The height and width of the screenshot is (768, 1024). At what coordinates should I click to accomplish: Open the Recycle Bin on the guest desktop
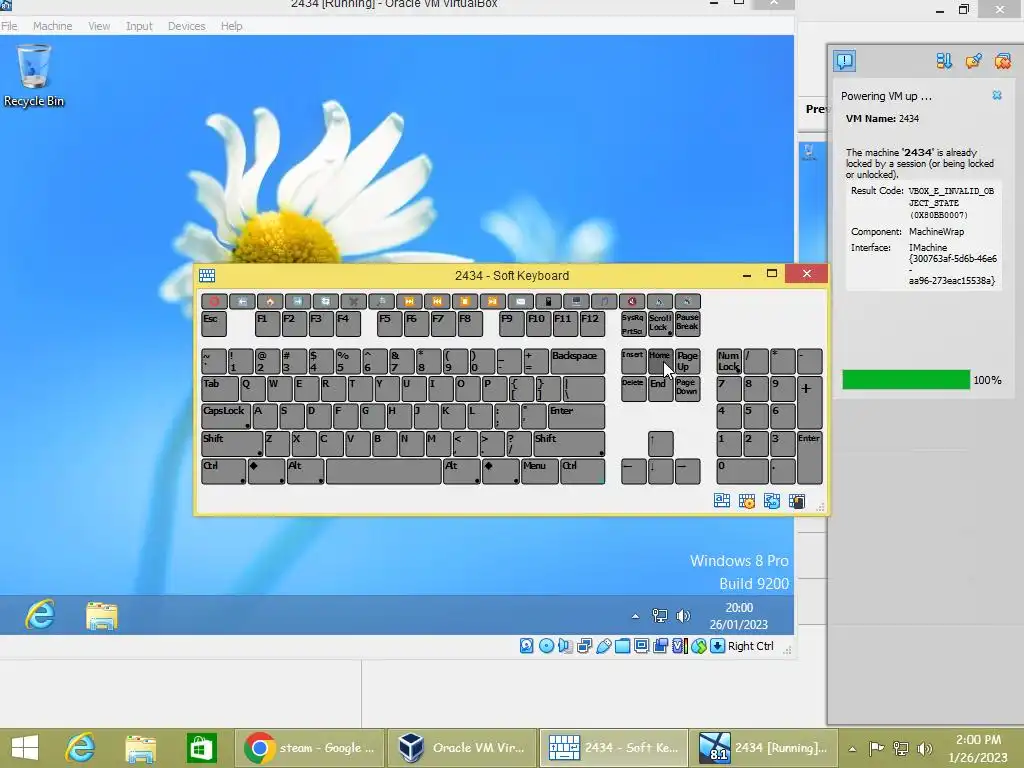[34, 75]
